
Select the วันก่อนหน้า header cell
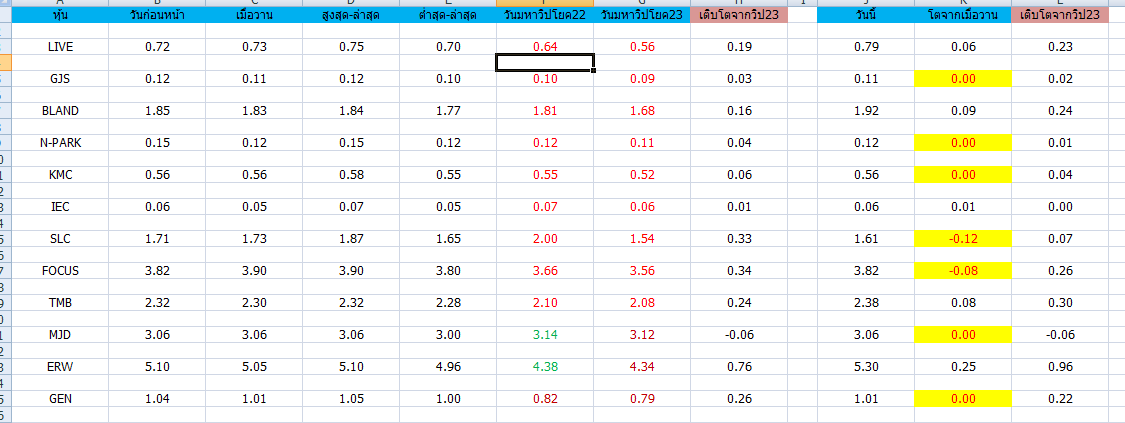[x=157, y=14]
